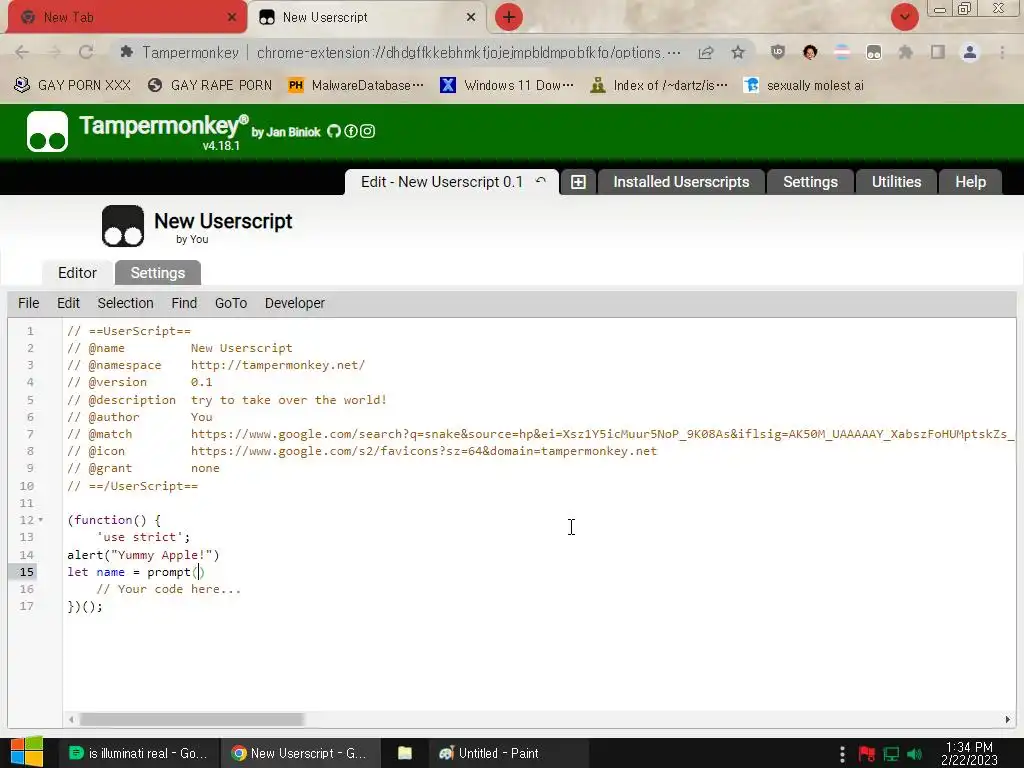Open the Edit menu in editor

coord(69,303)
